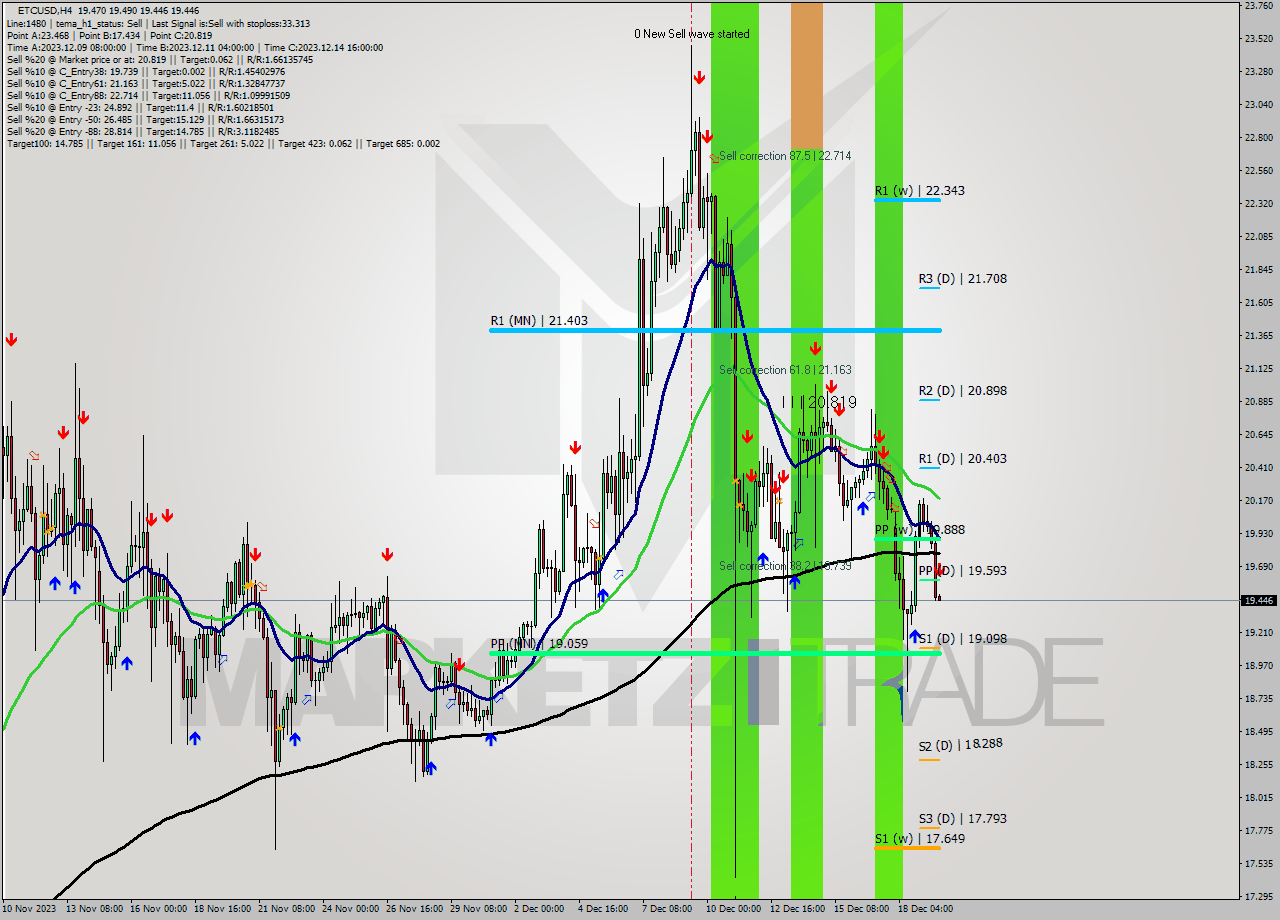Image resolution: width=1280 pixels, height=920 pixels.
Task: Click the orange highlighted zone on the chart
Action: 807,77
